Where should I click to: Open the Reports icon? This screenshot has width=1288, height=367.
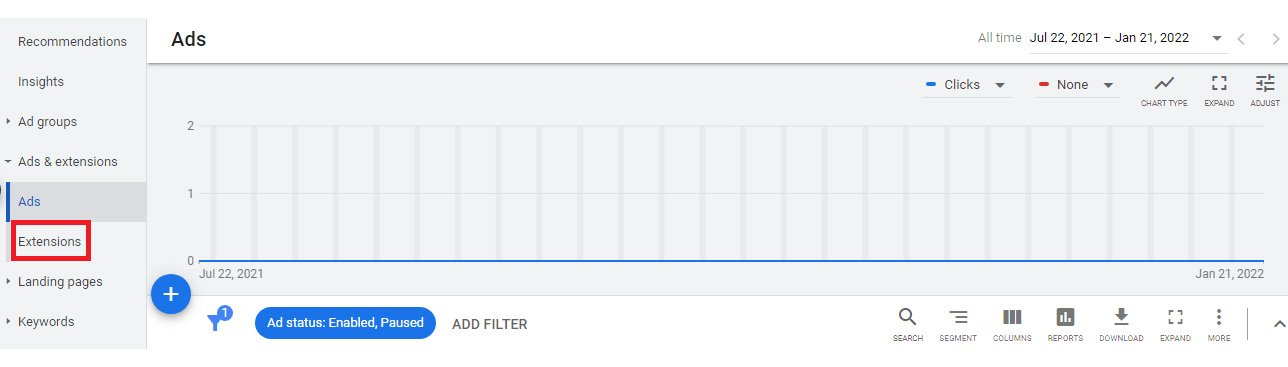coord(1065,318)
